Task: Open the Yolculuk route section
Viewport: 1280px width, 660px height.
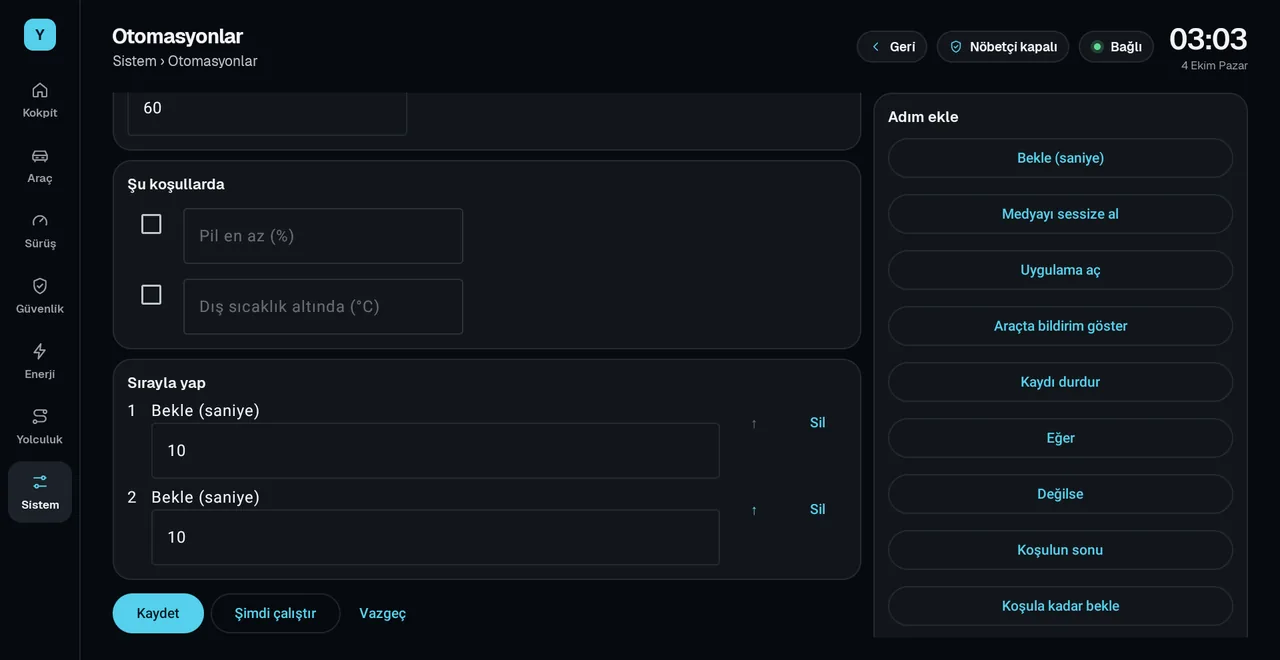Action: pos(40,426)
